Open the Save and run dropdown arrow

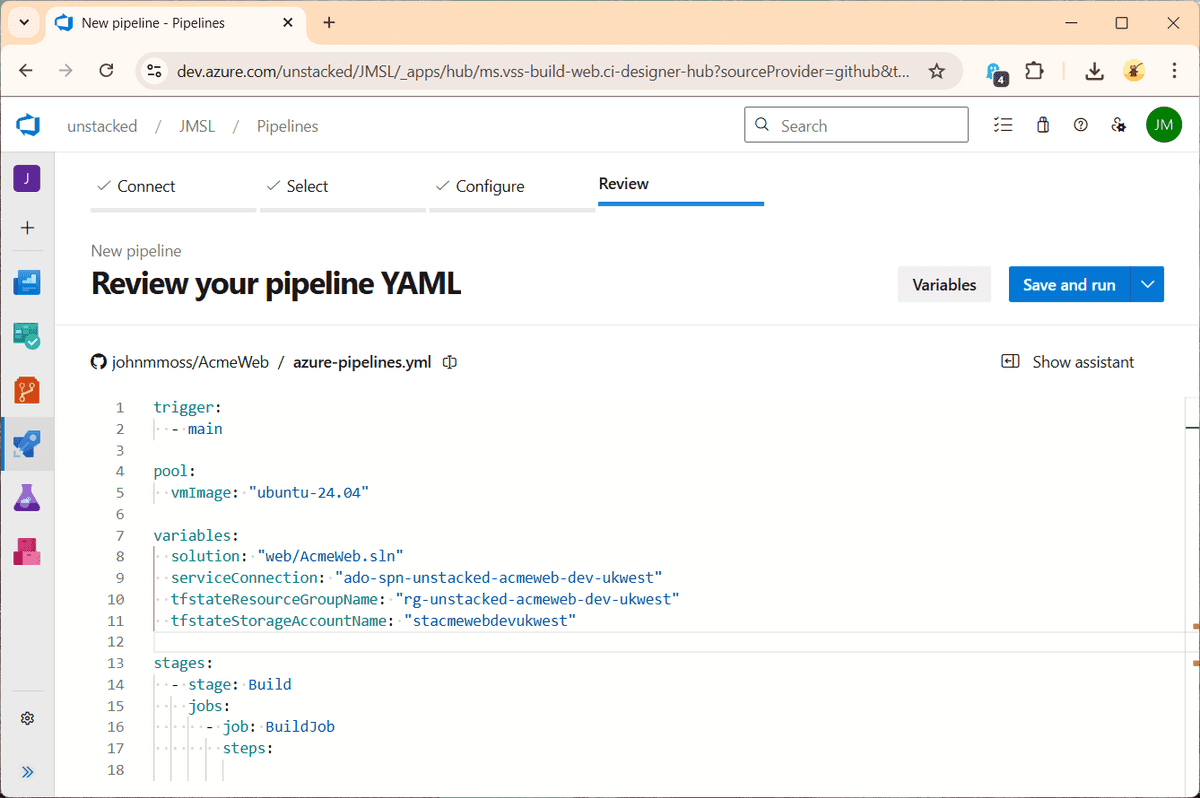pyautogui.click(x=1147, y=285)
